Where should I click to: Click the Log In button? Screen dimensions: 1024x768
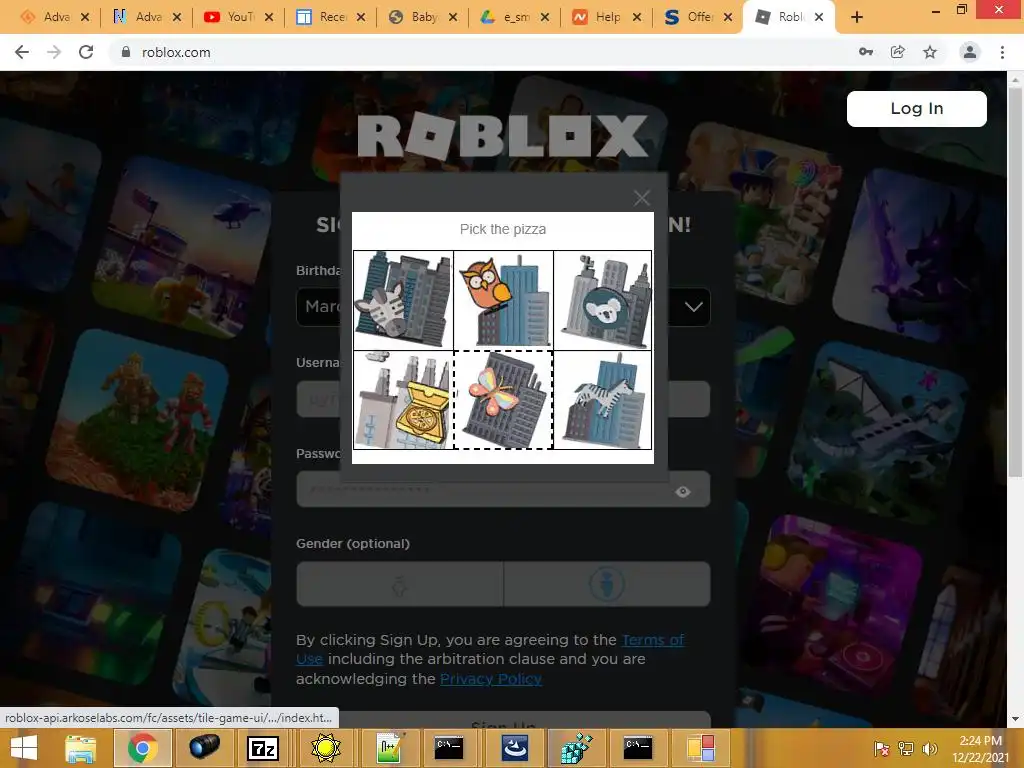coord(916,108)
